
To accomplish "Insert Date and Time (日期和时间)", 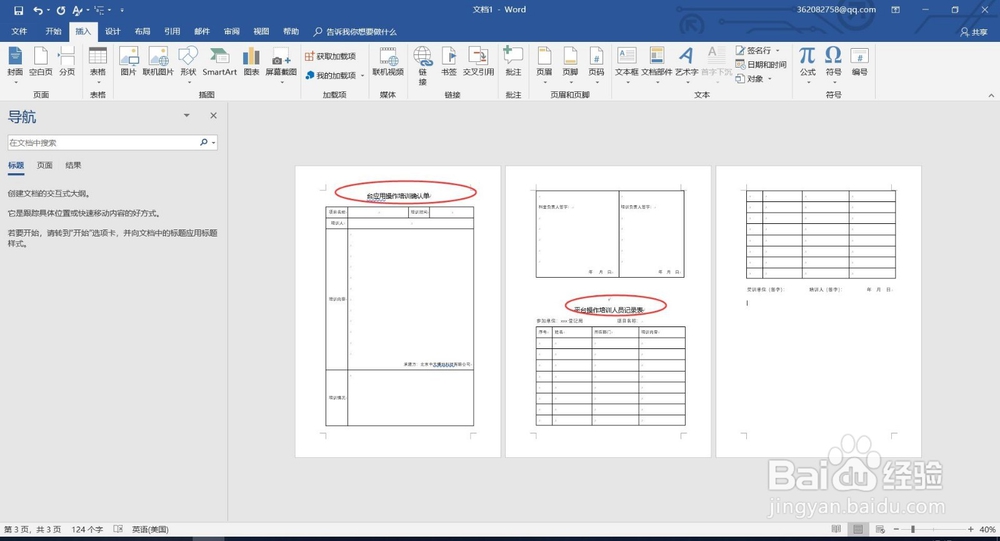I will click(x=761, y=64).
